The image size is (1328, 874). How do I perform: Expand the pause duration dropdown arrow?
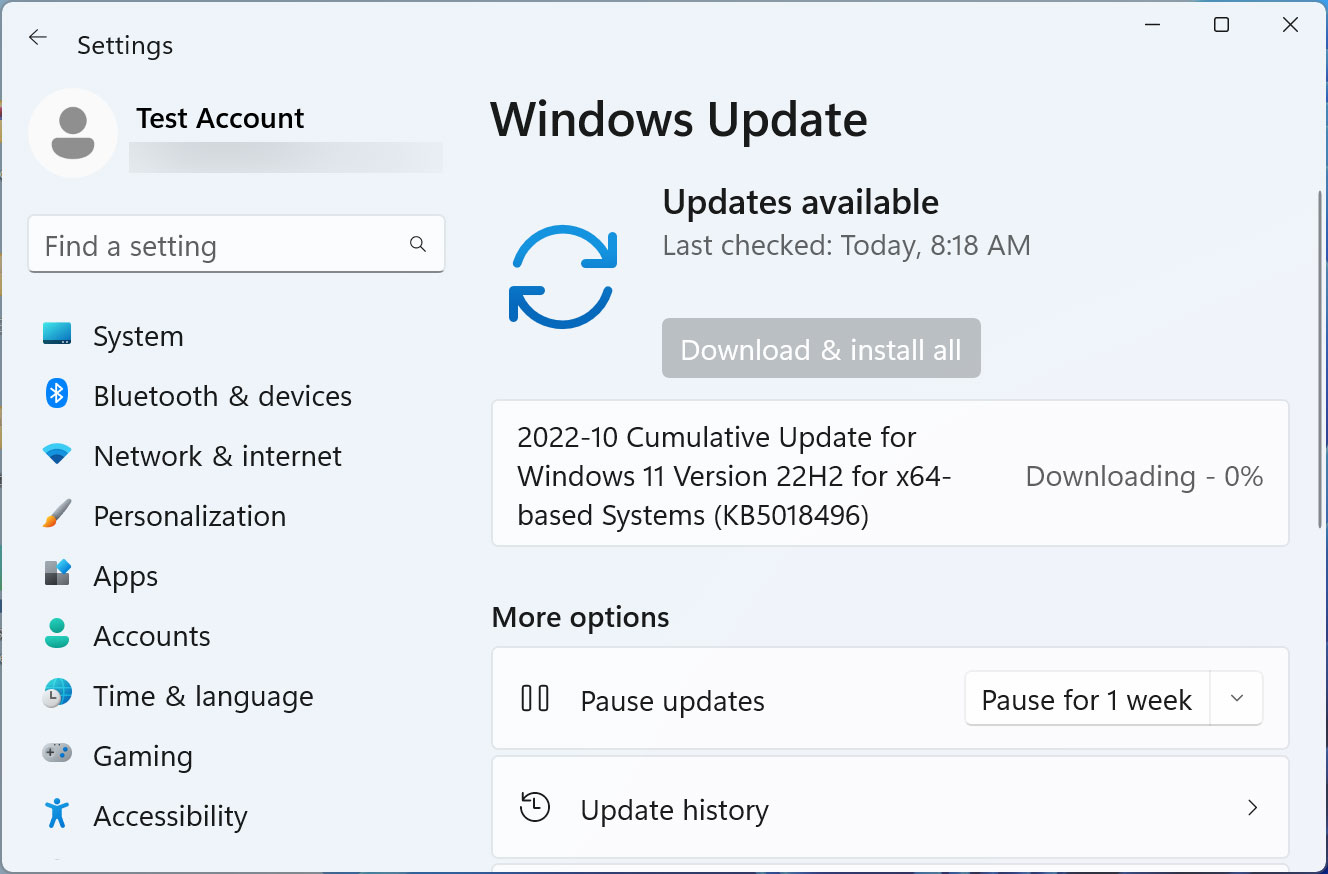1237,699
